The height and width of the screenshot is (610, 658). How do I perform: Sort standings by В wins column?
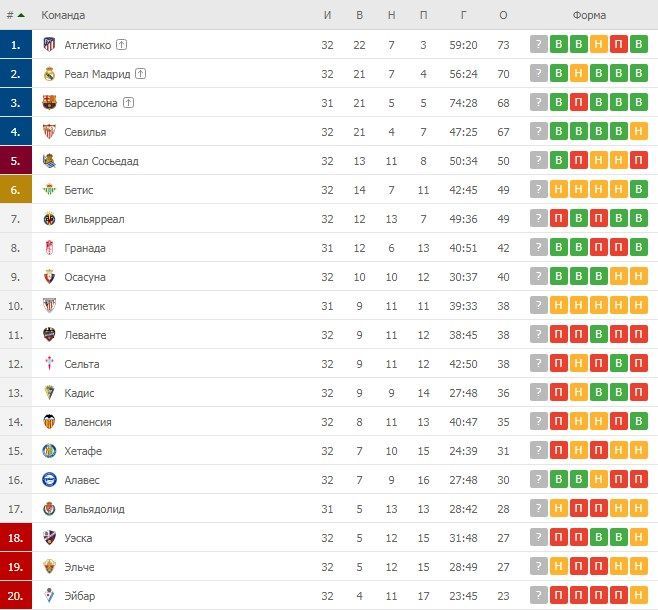point(359,15)
